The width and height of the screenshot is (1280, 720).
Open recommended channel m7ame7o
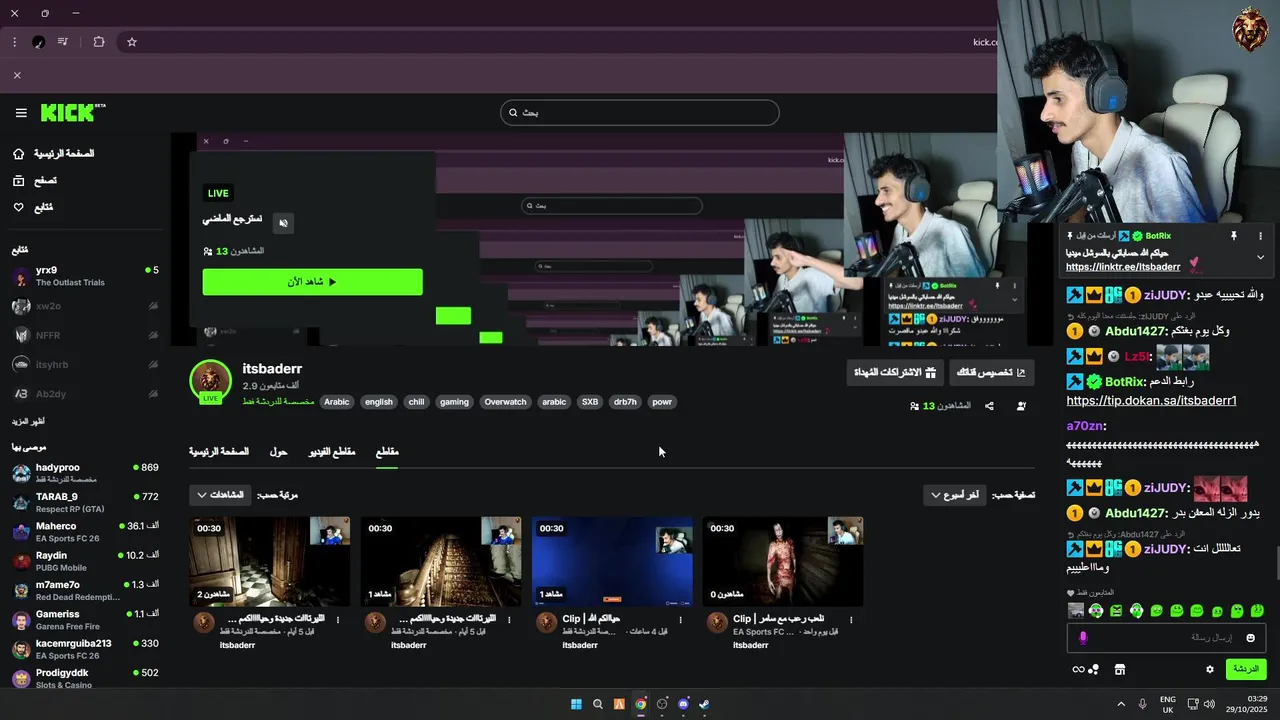[85, 590]
